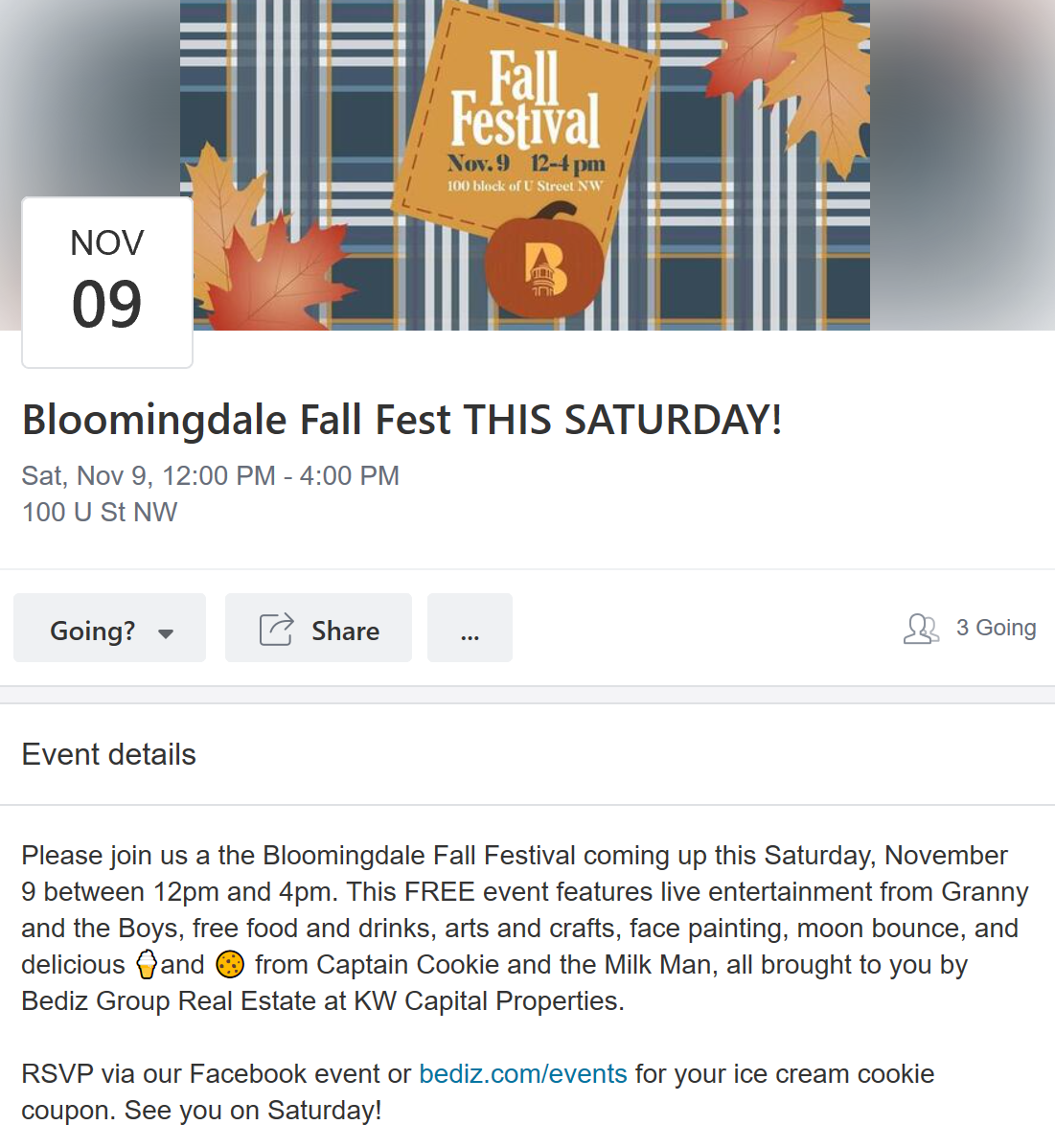
Task: Expand more actions via the ellipsis control
Action: tap(470, 630)
